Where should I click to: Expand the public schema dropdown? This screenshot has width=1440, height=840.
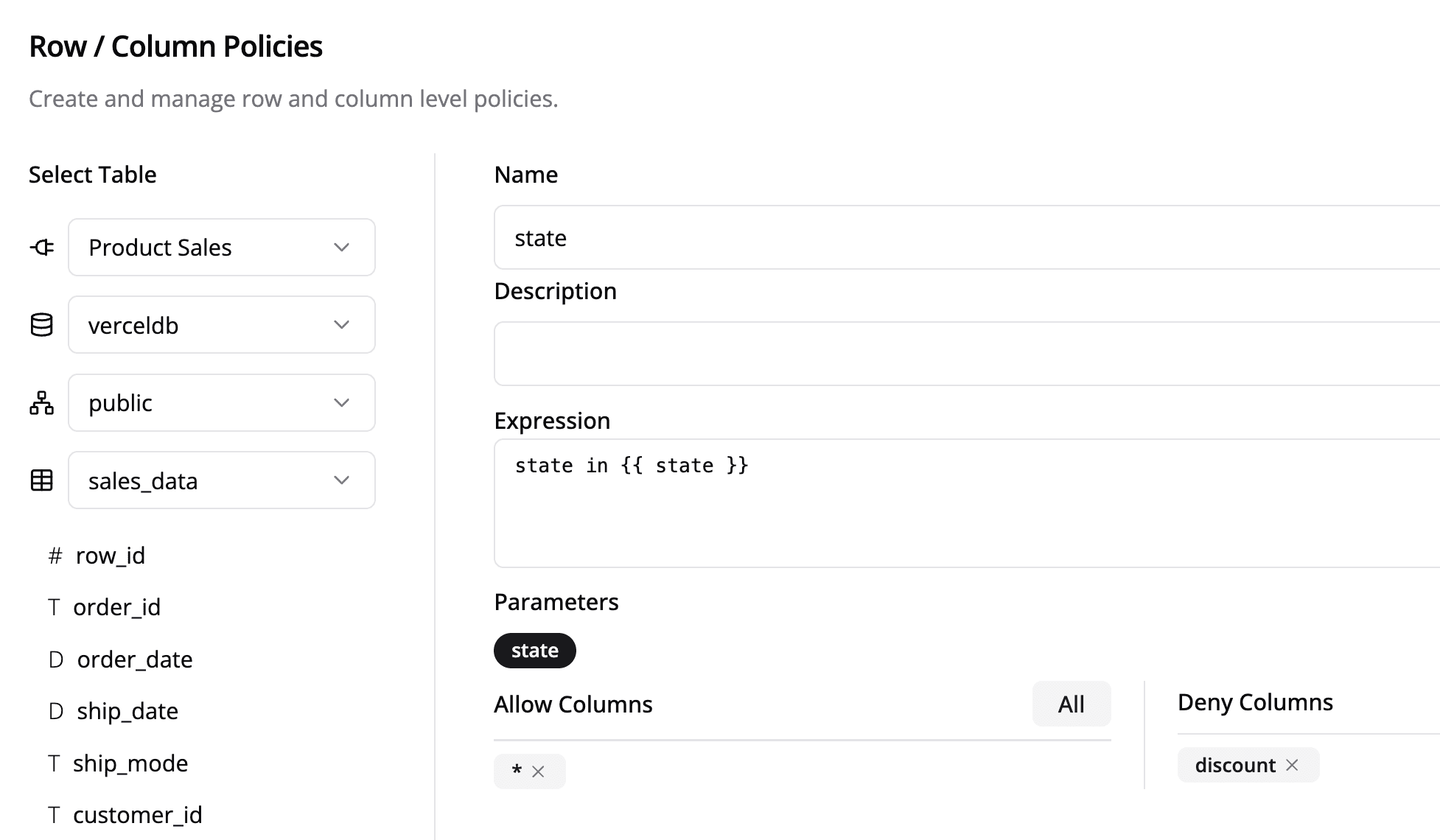[x=221, y=403]
